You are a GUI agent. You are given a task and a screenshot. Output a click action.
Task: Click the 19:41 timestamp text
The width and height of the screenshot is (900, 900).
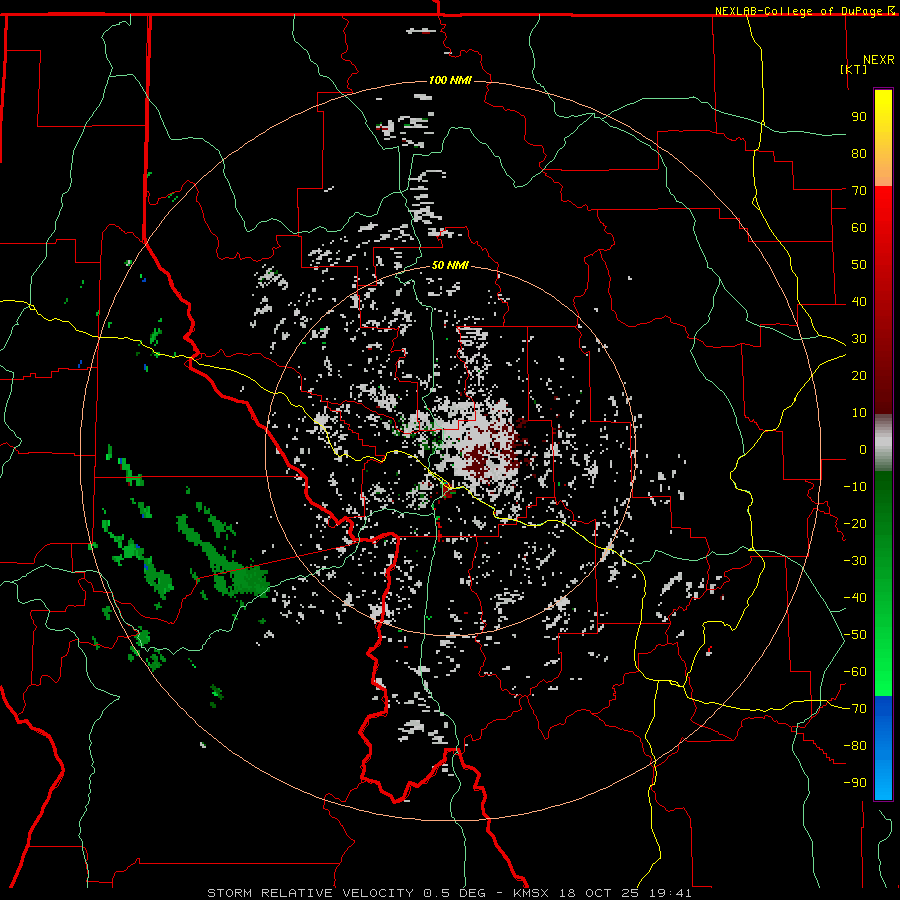[x=670, y=893]
